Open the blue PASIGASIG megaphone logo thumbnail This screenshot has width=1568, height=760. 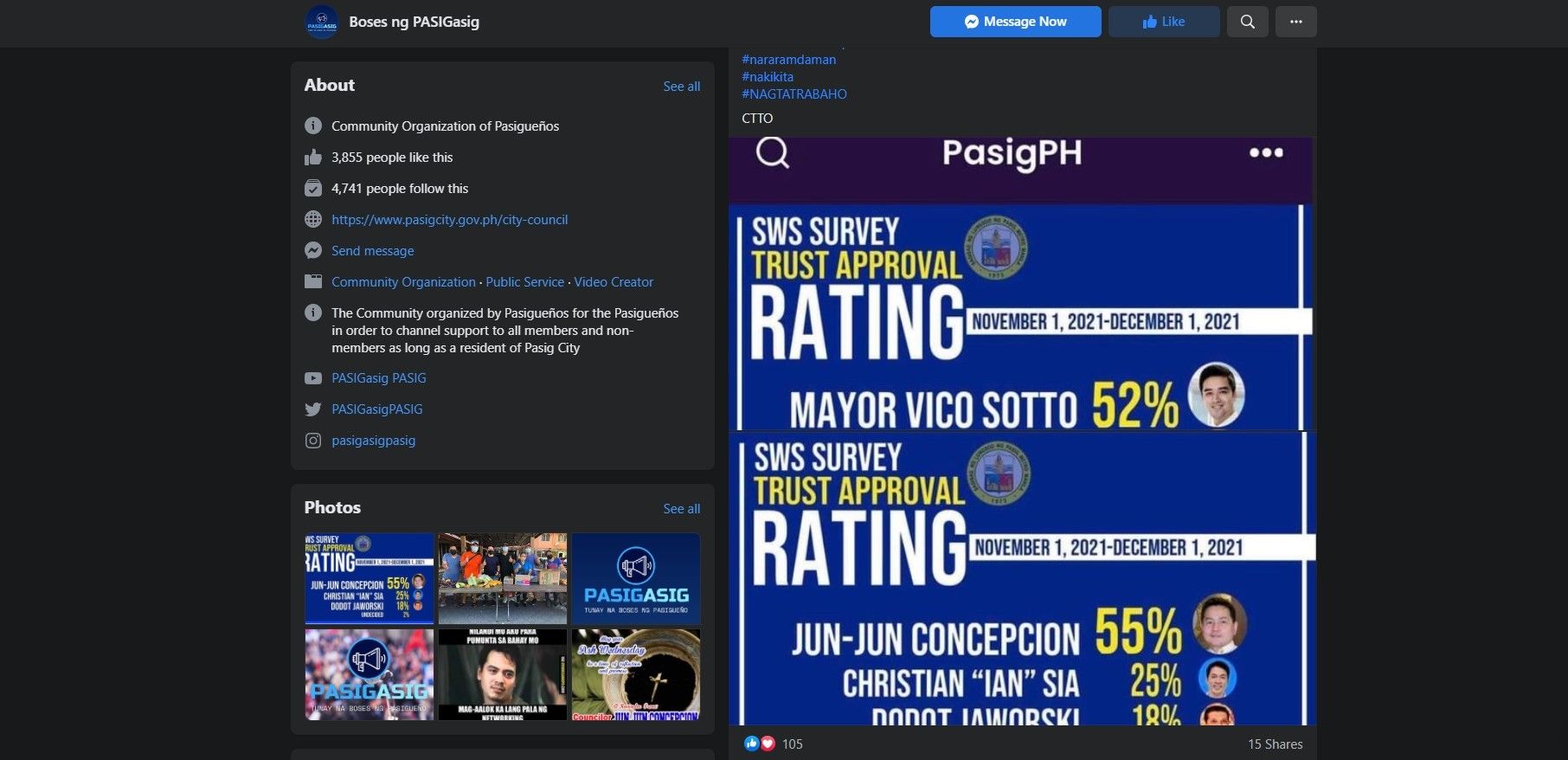pyautogui.click(x=636, y=578)
